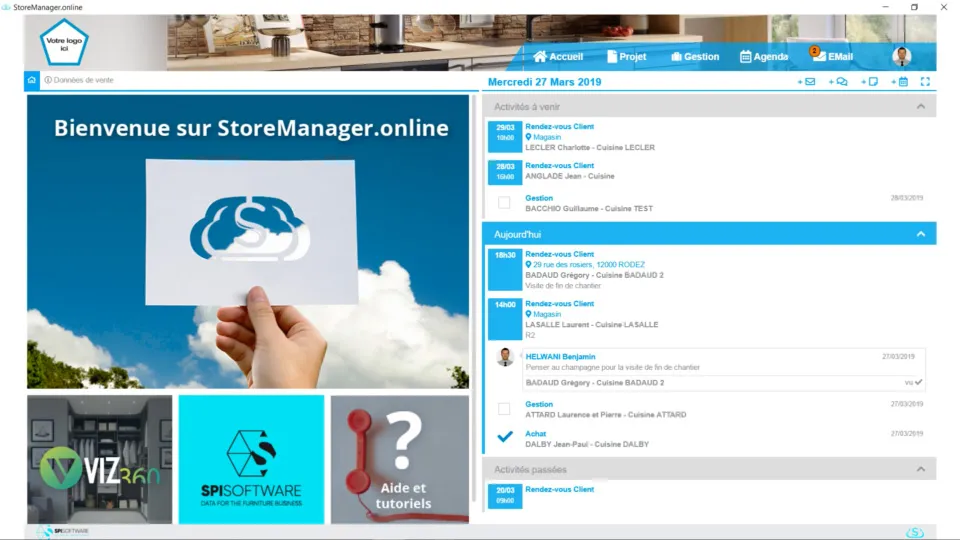
Task: Click the 29/03 date tile
Action: (505, 137)
